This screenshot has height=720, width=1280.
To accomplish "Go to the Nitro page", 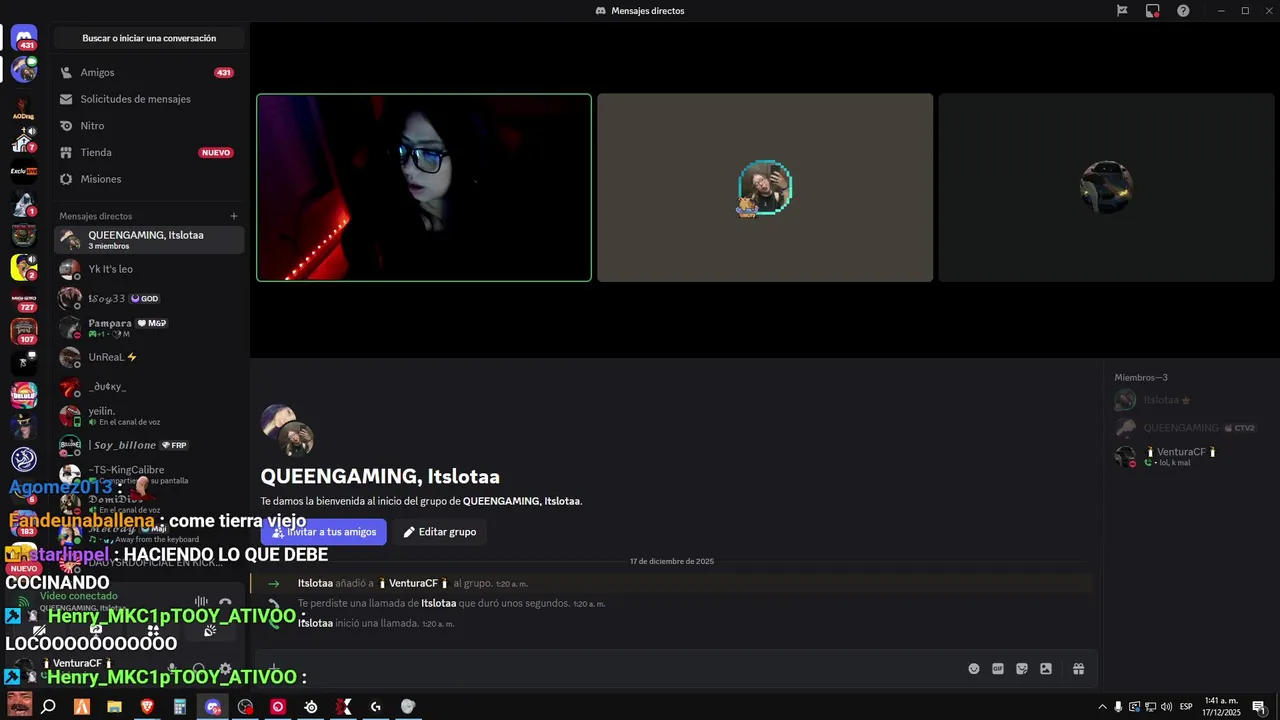I will click(x=149, y=126).
